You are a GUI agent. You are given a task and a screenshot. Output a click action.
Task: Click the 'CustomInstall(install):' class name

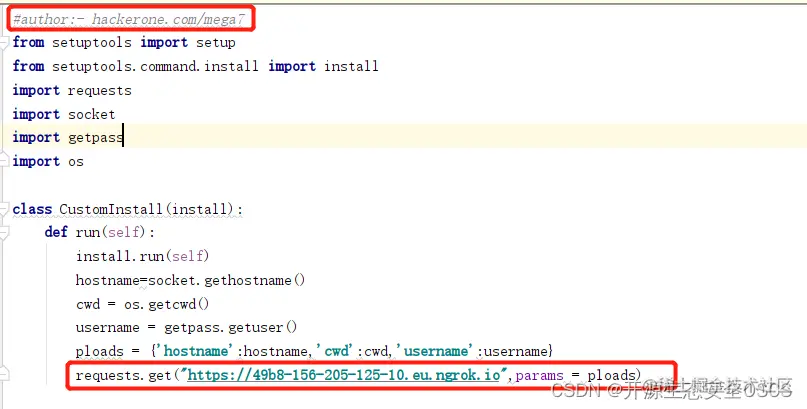[x=151, y=209]
